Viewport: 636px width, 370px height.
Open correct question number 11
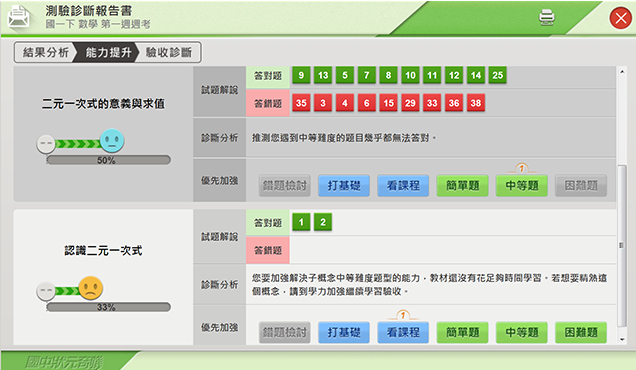432,75
